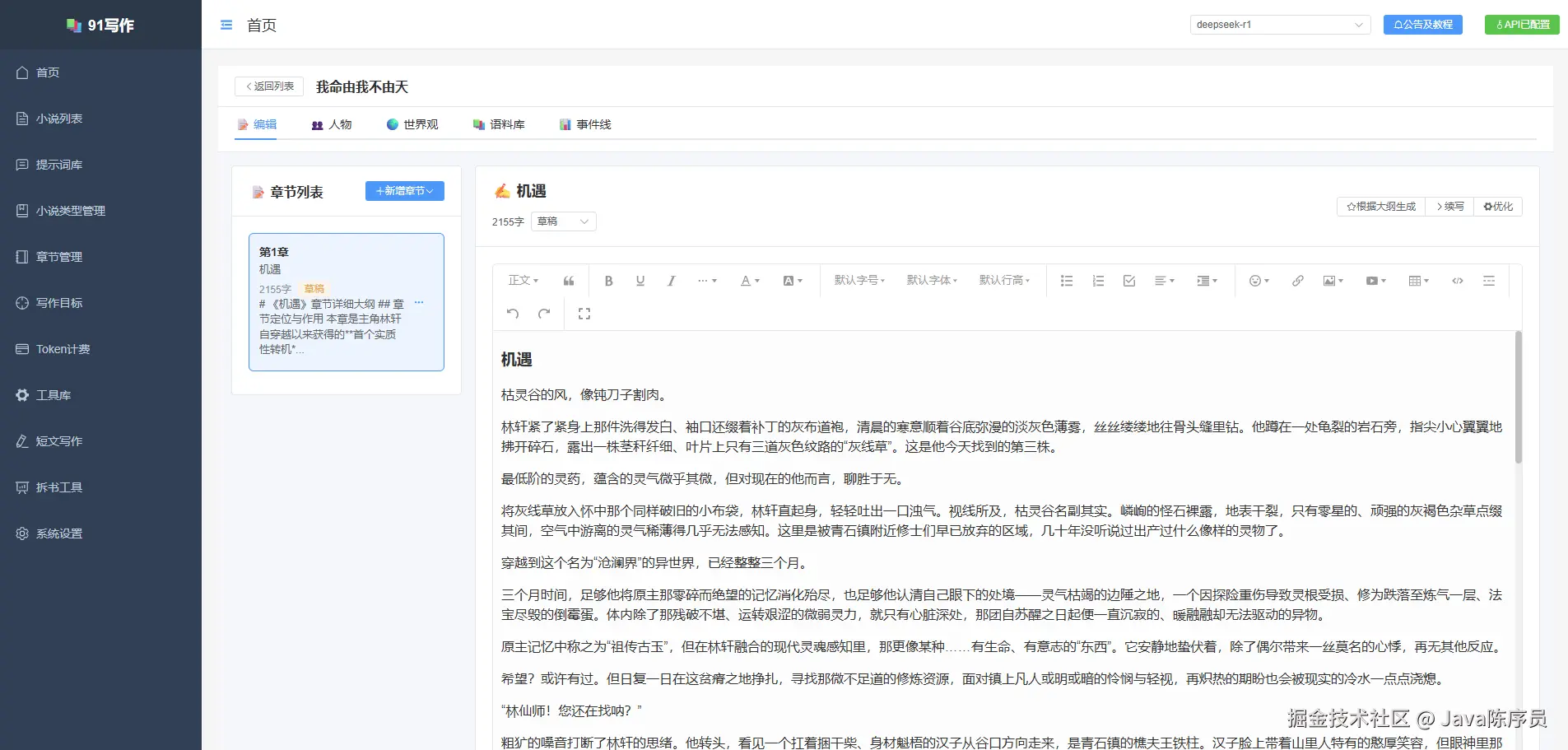Viewport: 1568px width, 750px height.
Task: Open the indent options dropdown
Action: tap(1207, 281)
